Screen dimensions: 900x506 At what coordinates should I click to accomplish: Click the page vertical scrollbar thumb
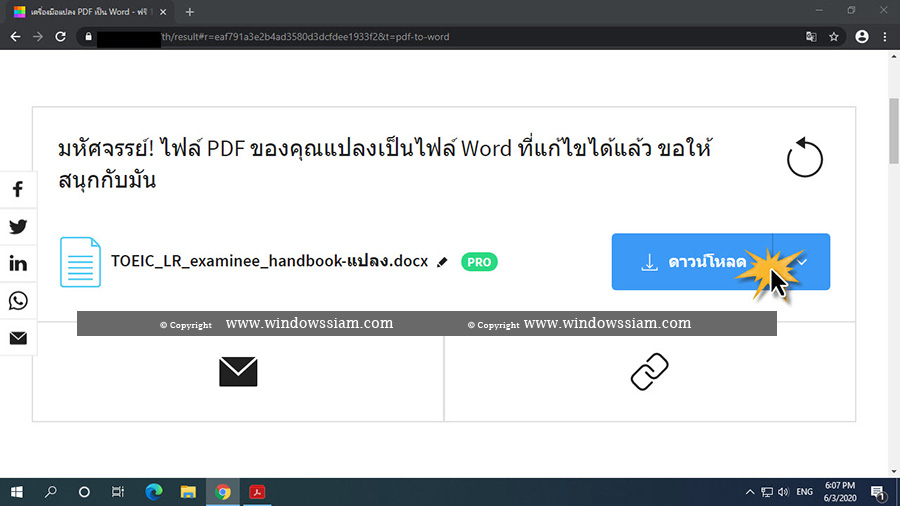894,131
